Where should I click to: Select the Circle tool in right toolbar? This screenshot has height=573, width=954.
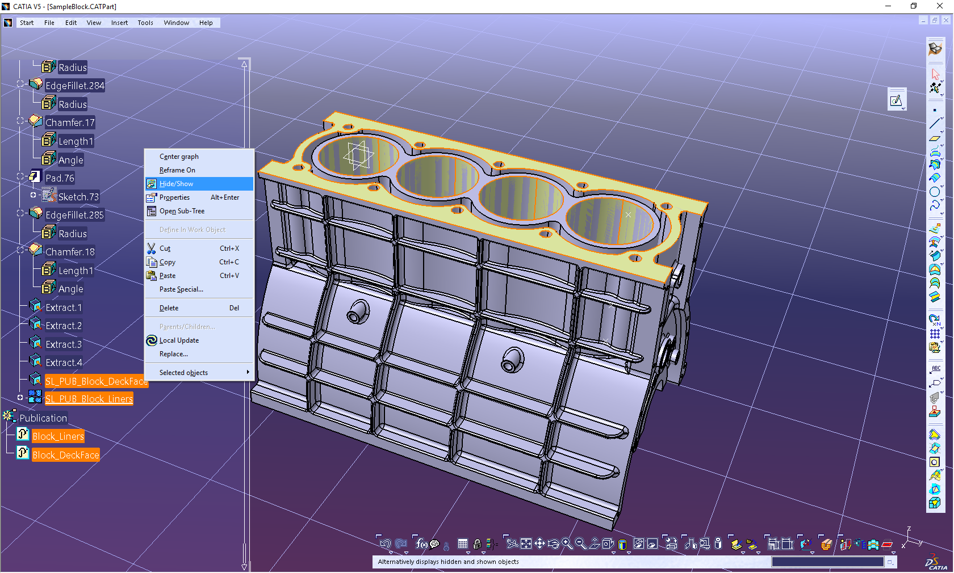coord(935,191)
